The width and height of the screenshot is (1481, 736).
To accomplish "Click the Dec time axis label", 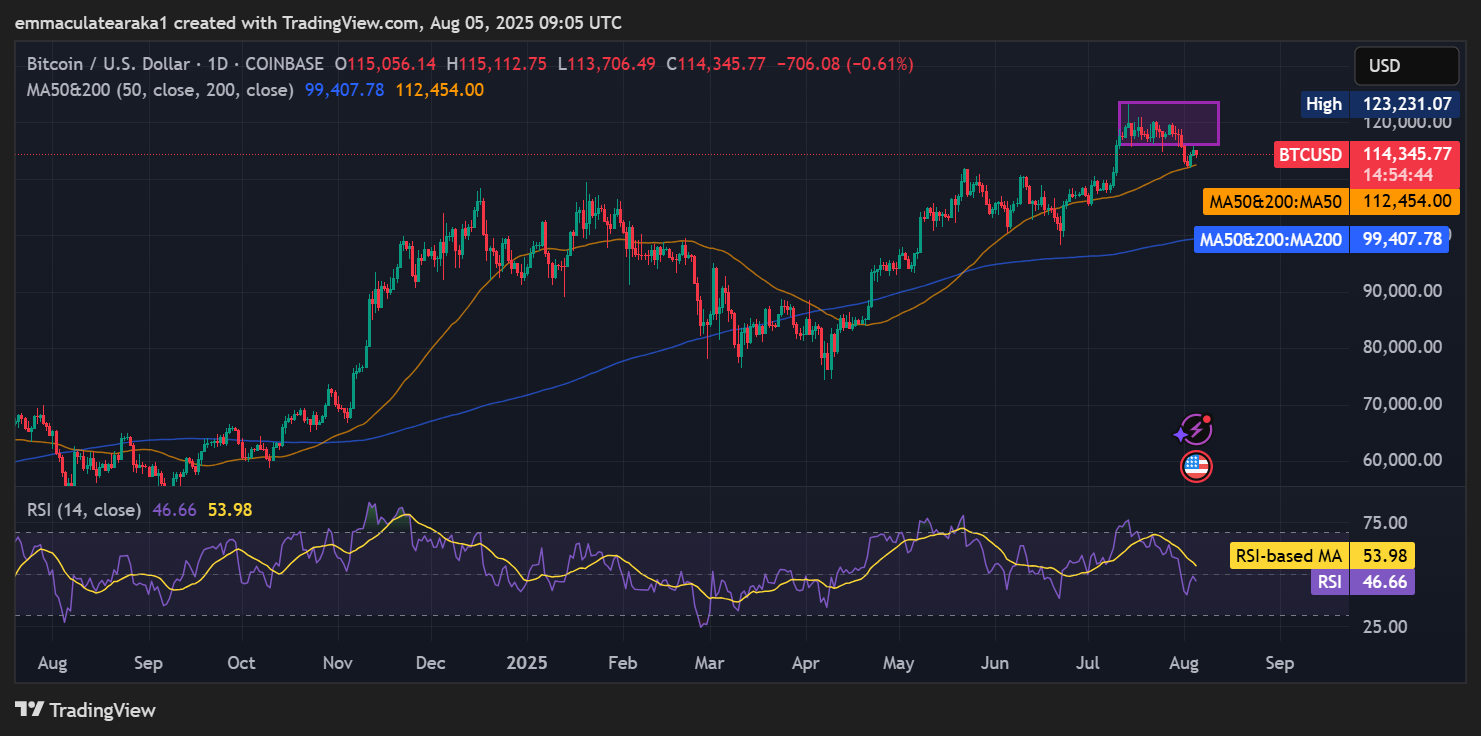I will point(431,663).
